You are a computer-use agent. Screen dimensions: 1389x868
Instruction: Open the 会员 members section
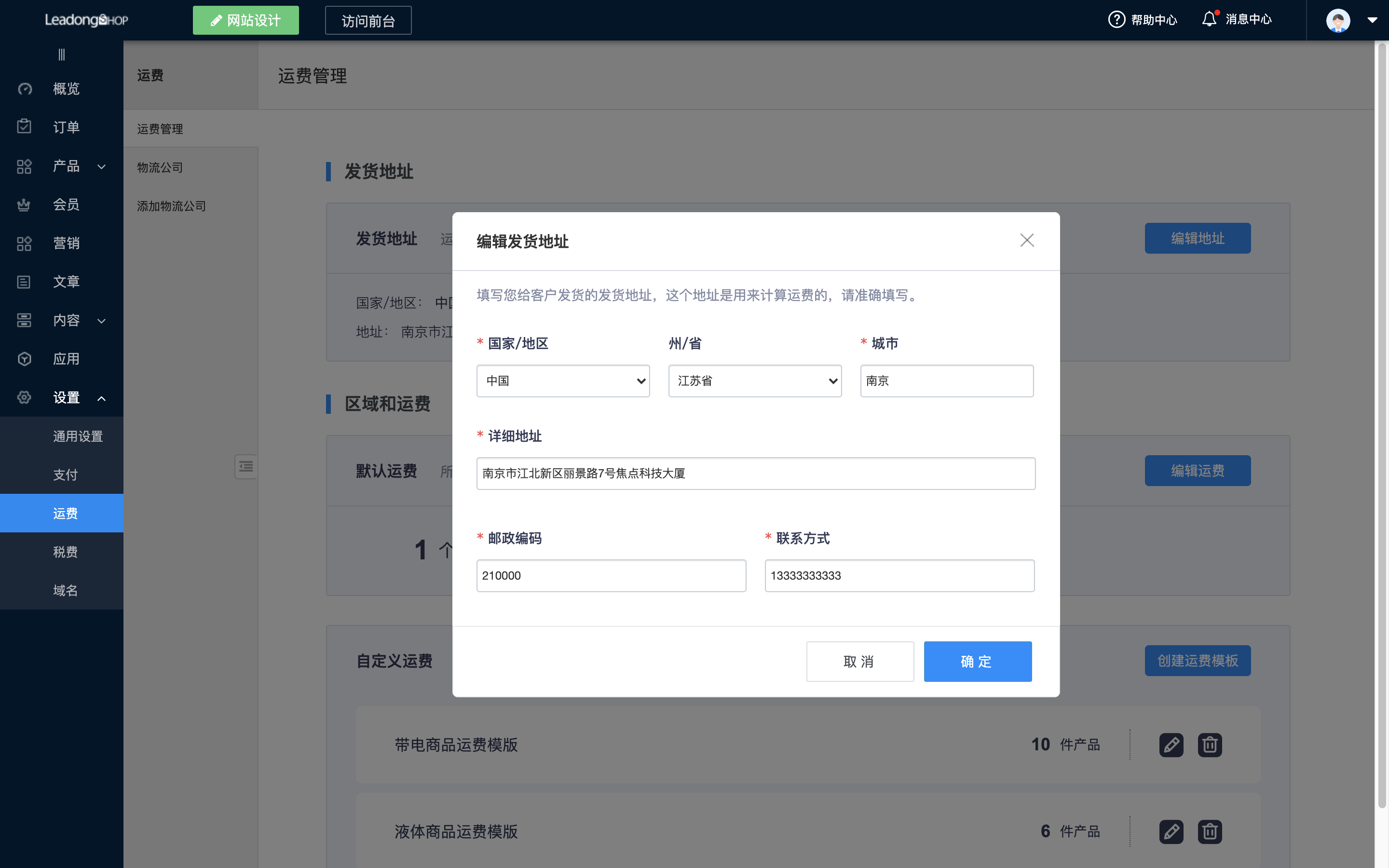[x=66, y=204]
